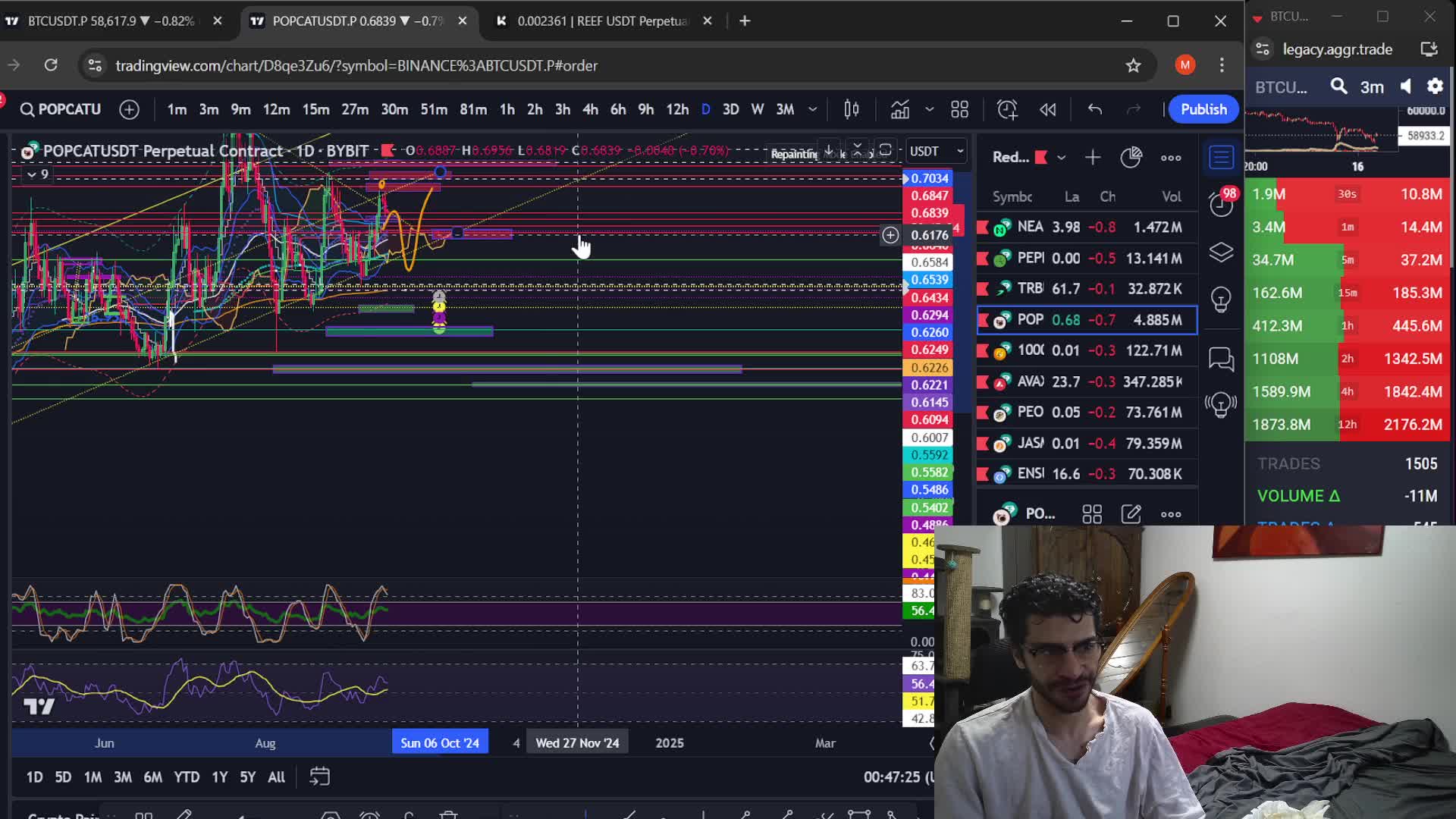Open the three-dots menu in the details panel
This screenshot has height=819, width=1456.
coord(1171,514)
